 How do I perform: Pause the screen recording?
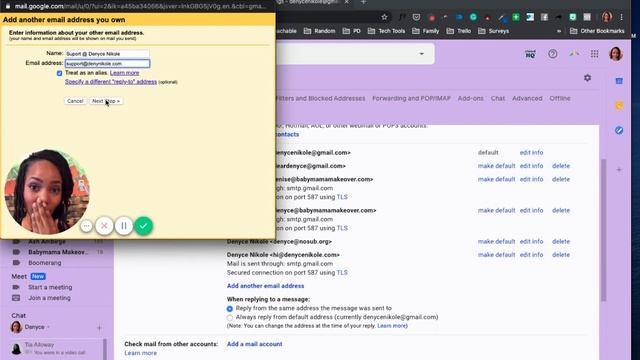124,226
